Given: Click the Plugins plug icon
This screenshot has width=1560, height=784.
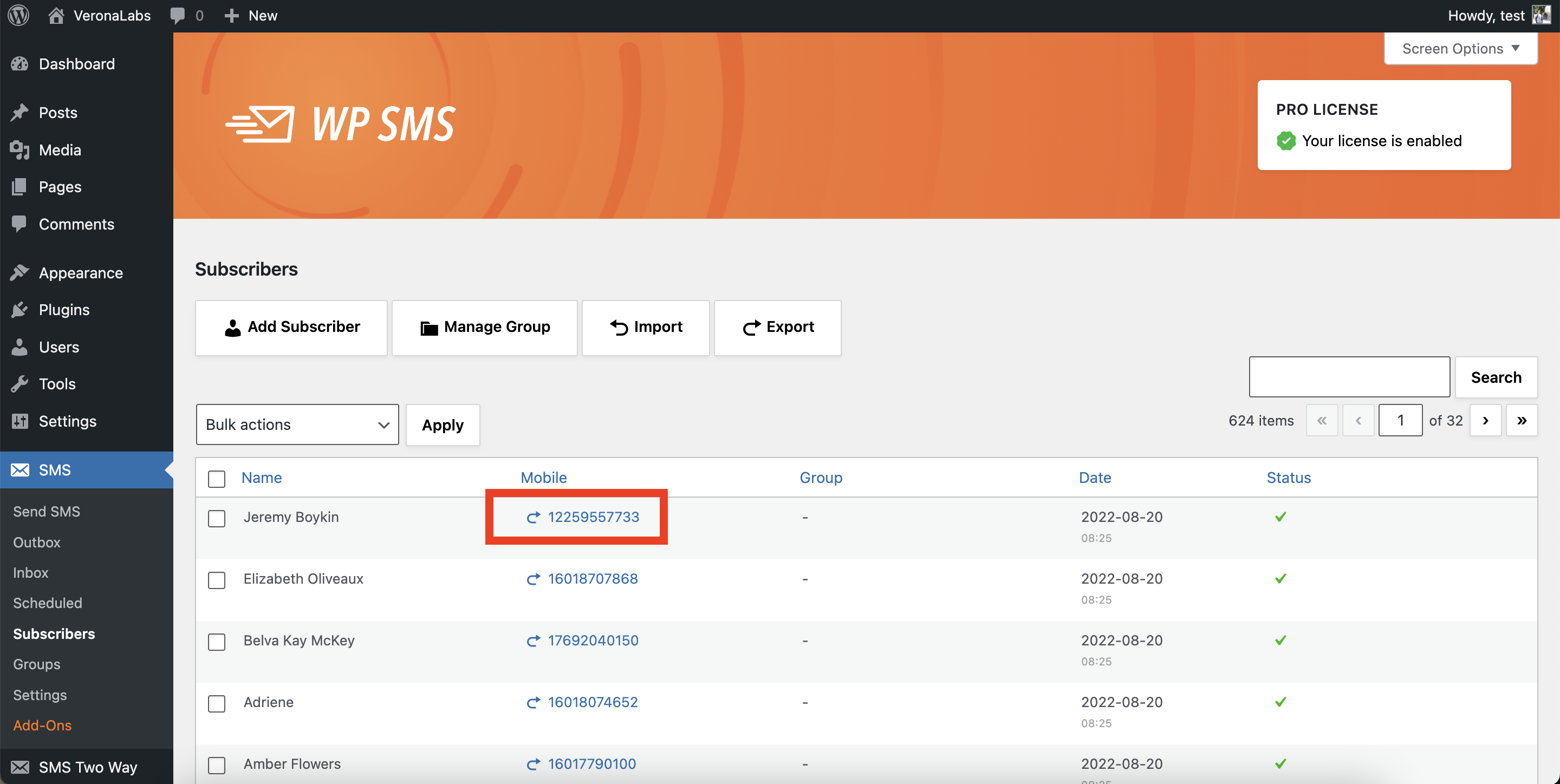Looking at the screenshot, I should click(x=20, y=309).
